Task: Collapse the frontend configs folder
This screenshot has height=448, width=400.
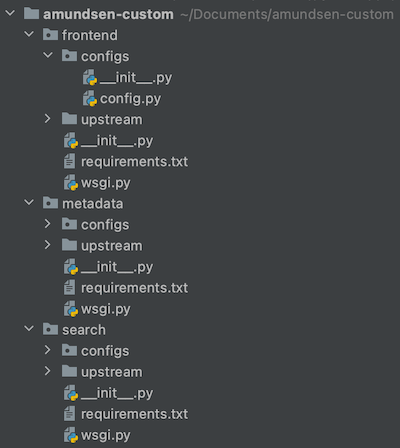Action: [48, 55]
